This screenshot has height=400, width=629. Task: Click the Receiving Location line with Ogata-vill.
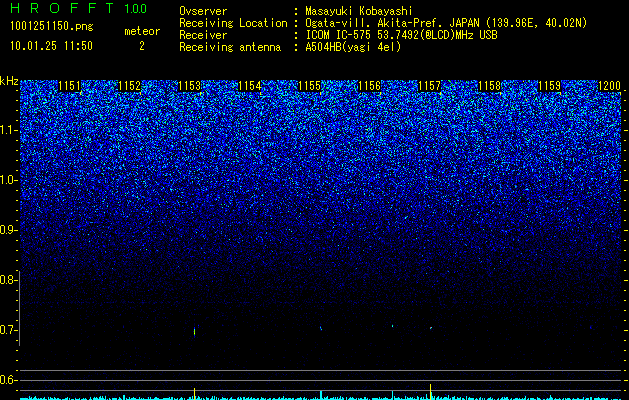(x=383, y=23)
